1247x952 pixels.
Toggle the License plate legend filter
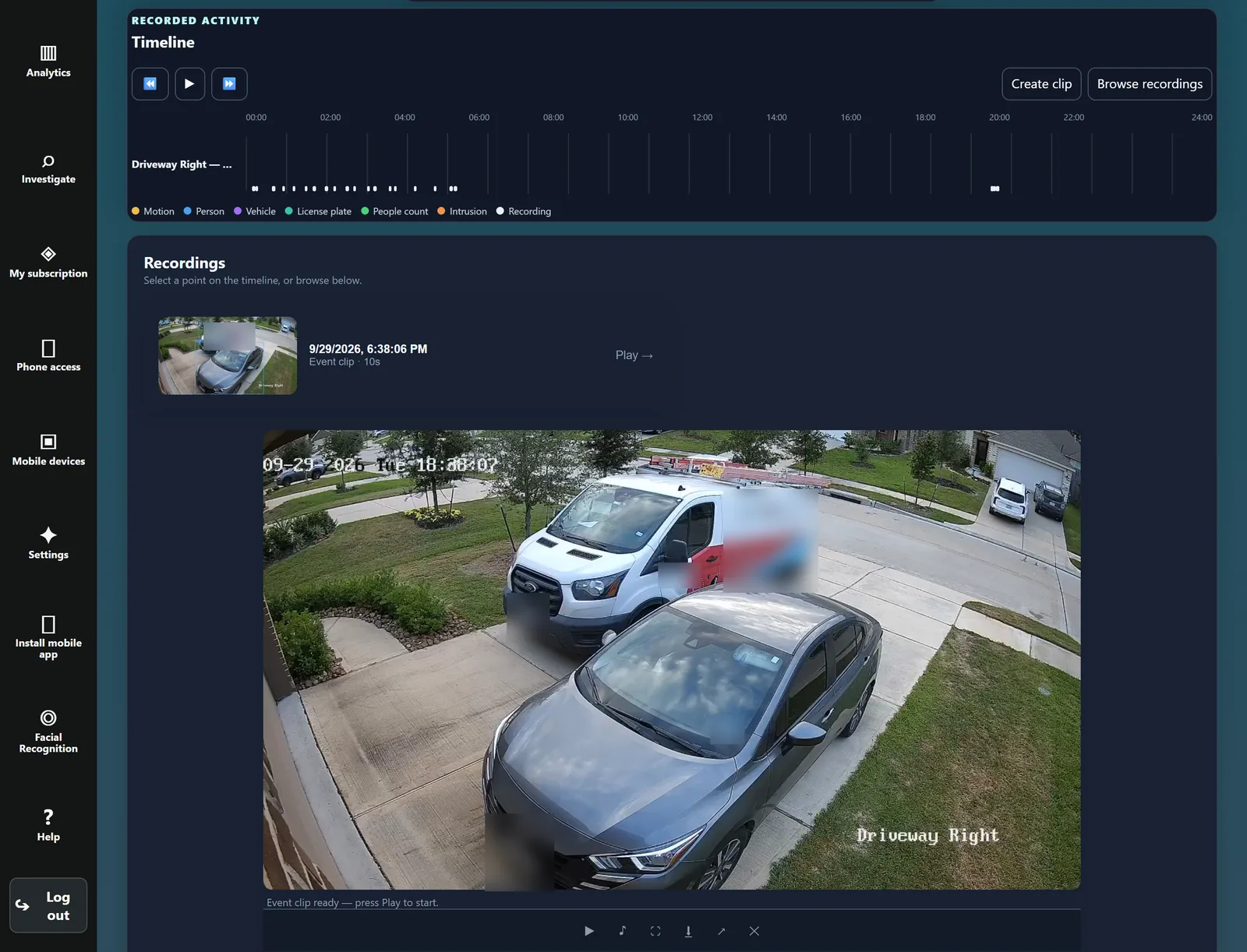[318, 211]
